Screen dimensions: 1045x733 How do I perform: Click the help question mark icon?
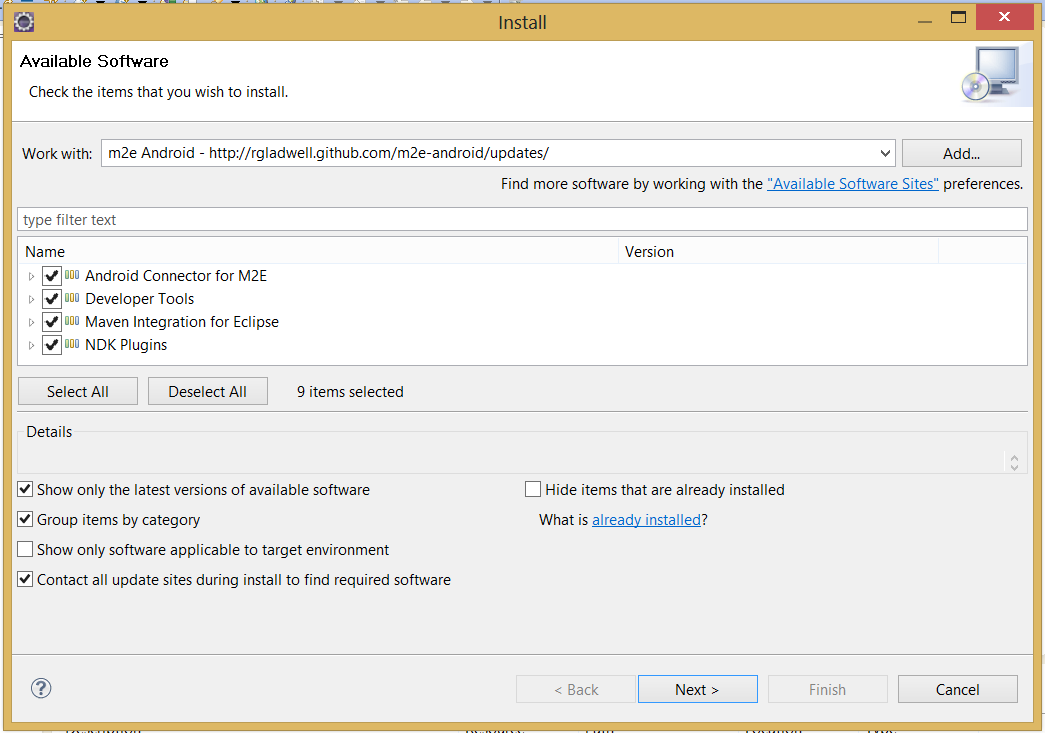pos(41,688)
